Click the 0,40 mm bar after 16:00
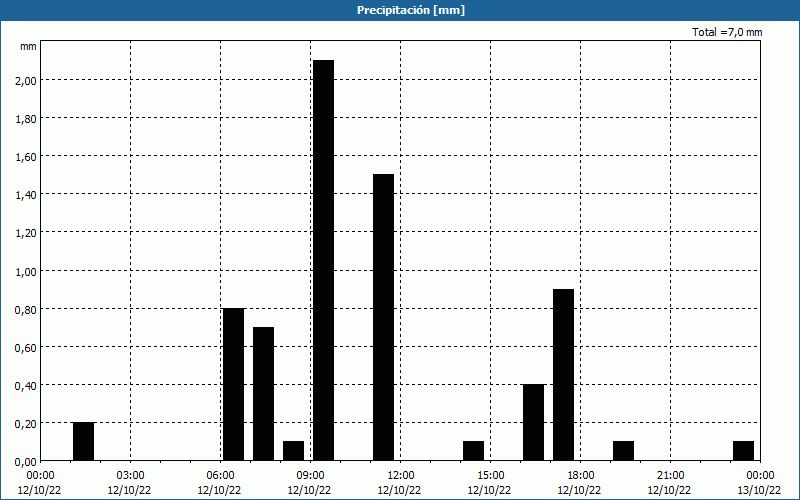The height and width of the screenshot is (500, 800). [534, 422]
